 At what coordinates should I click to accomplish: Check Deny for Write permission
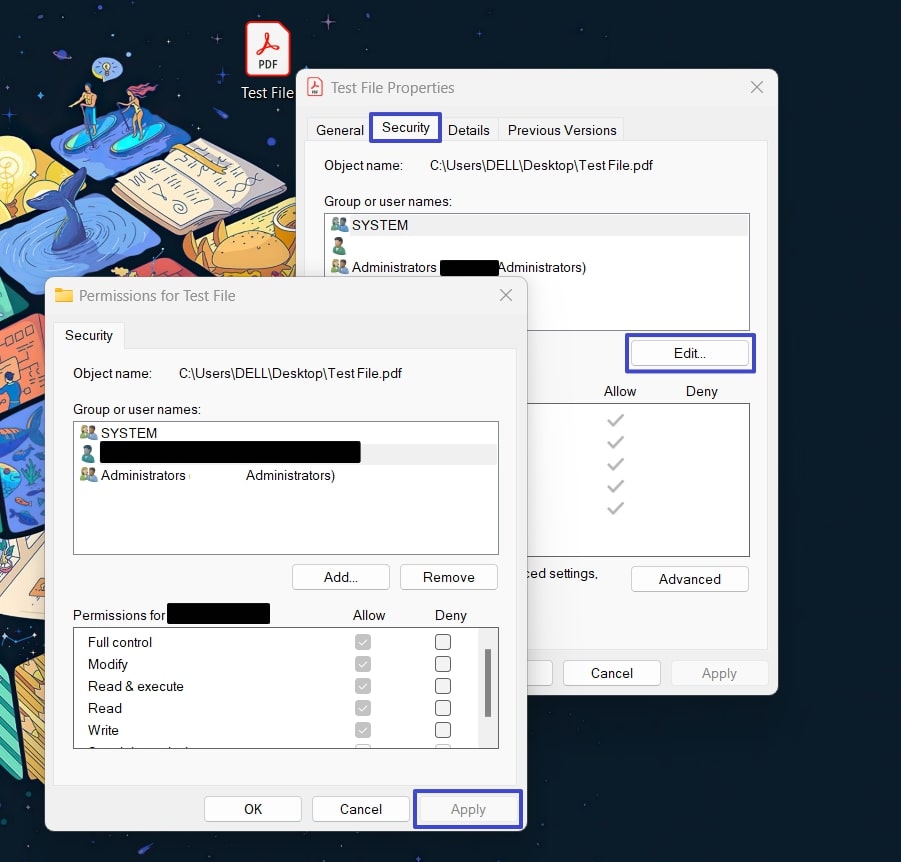[442, 730]
